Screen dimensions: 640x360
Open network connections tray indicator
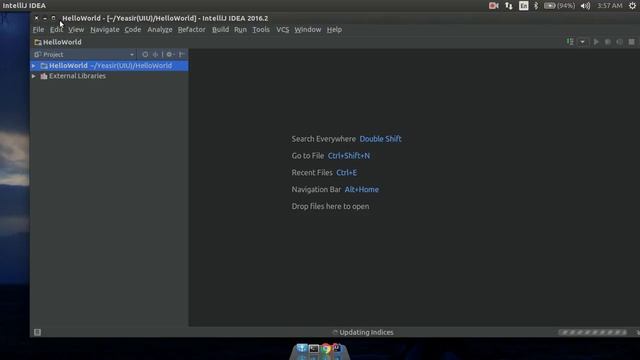[x=509, y=6]
